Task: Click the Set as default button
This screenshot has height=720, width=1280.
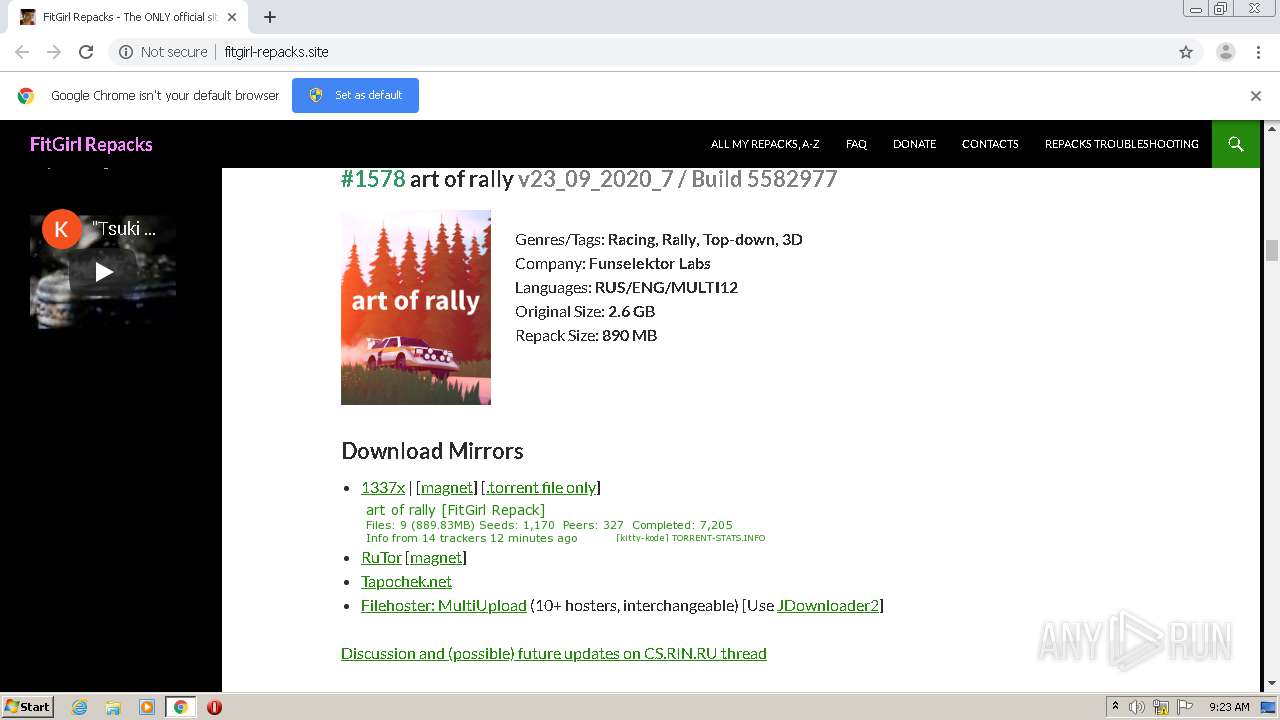Action: [355, 95]
